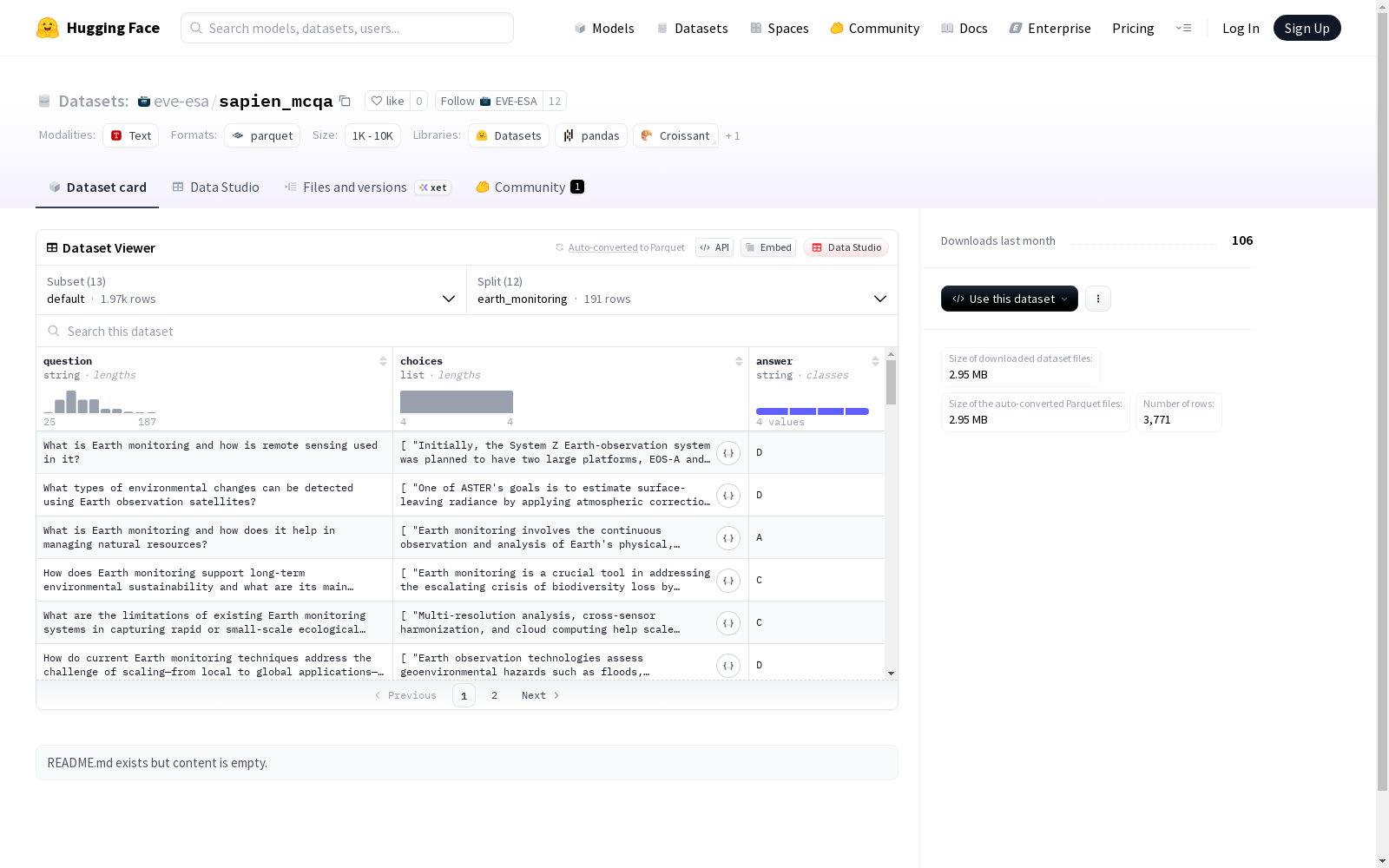Click the table scrollbar down arrow
The height and width of the screenshot is (868, 1389).
pyautogui.click(x=891, y=674)
